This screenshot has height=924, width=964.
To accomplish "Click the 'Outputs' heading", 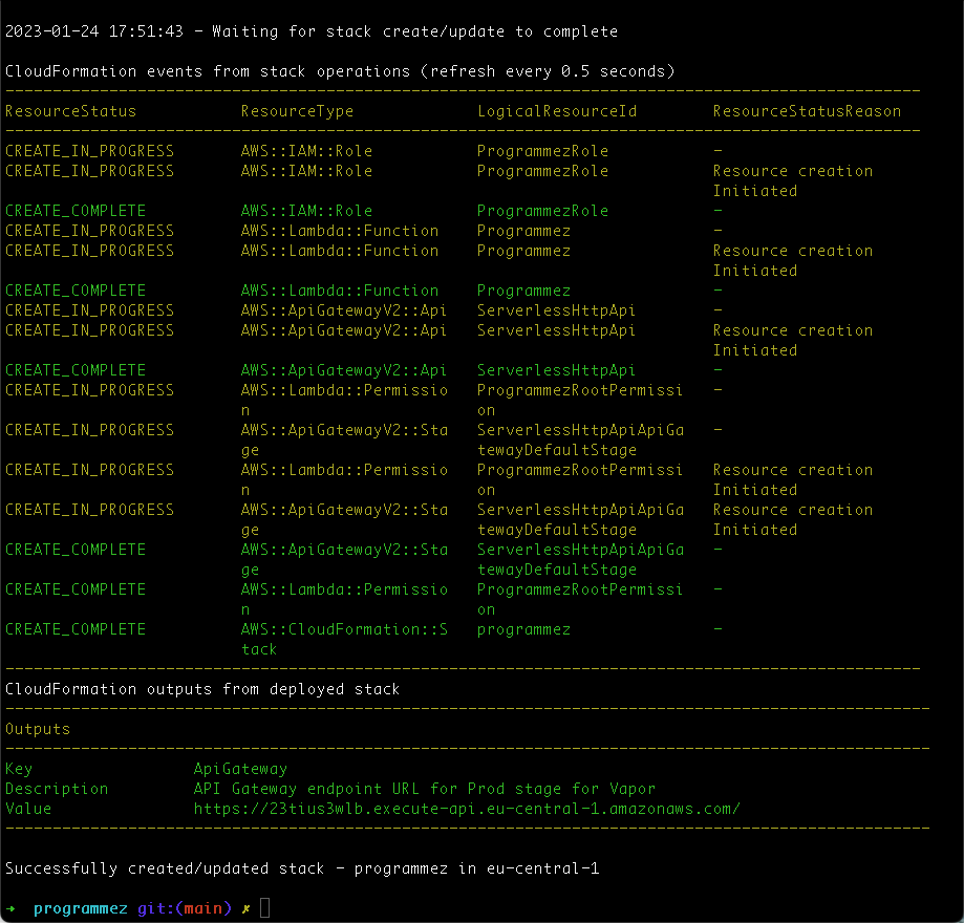I will 38,729.
